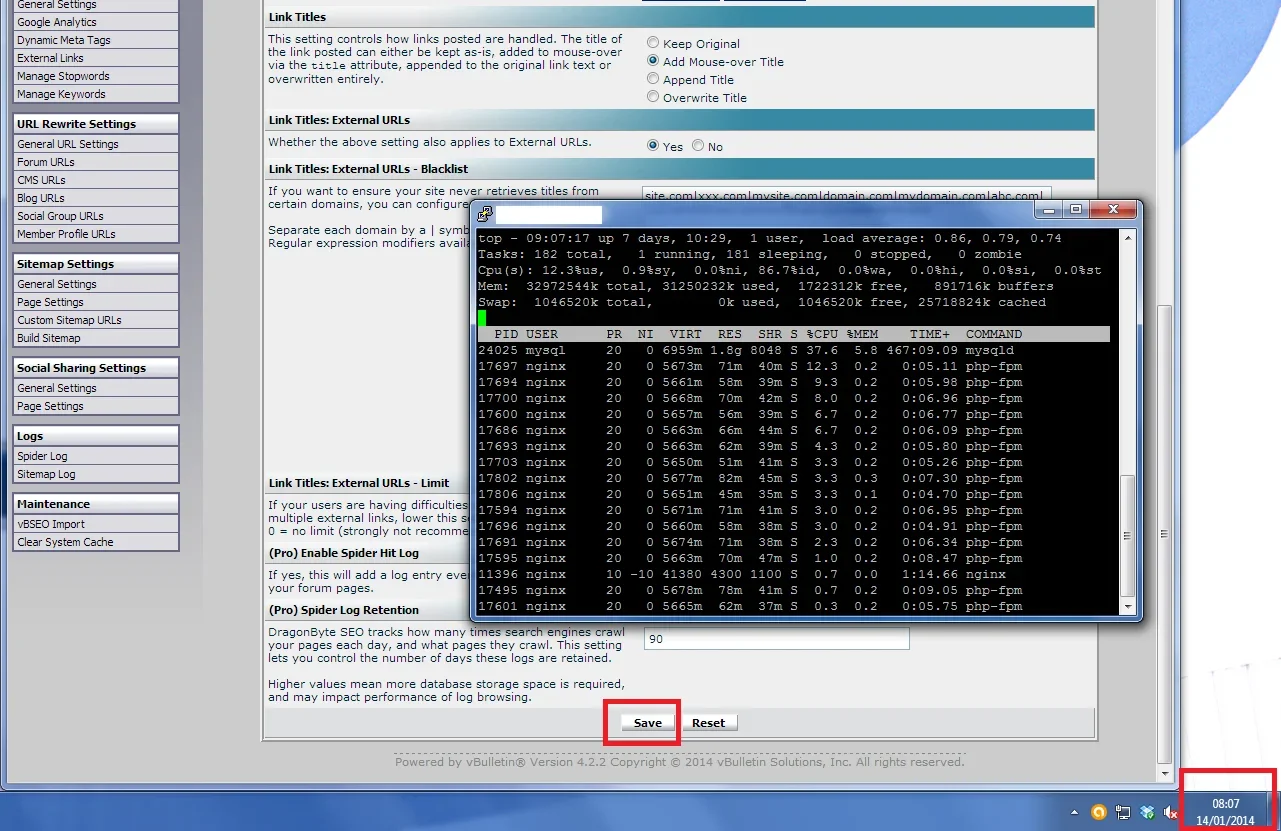Open Page Settings under Social Sharing Settings
Viewport: 1281px width, 831px height.
(x=50, y=406)
